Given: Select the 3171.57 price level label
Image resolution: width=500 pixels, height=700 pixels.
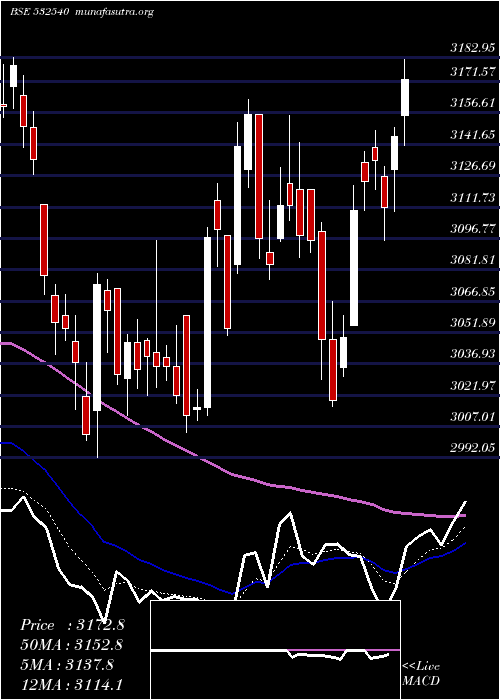Looking at the screenshot, I should coord(473,71).
